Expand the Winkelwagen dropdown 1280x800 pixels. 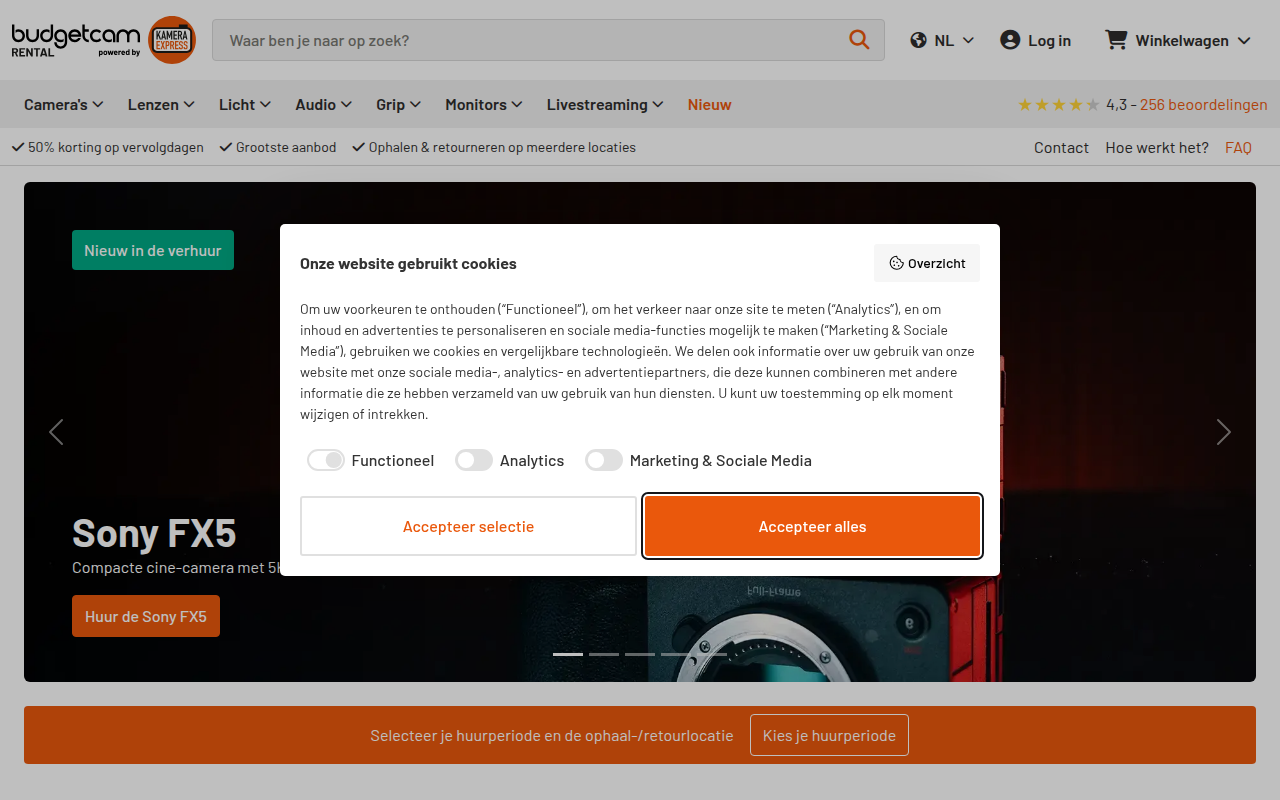[x=1178, y=40]
